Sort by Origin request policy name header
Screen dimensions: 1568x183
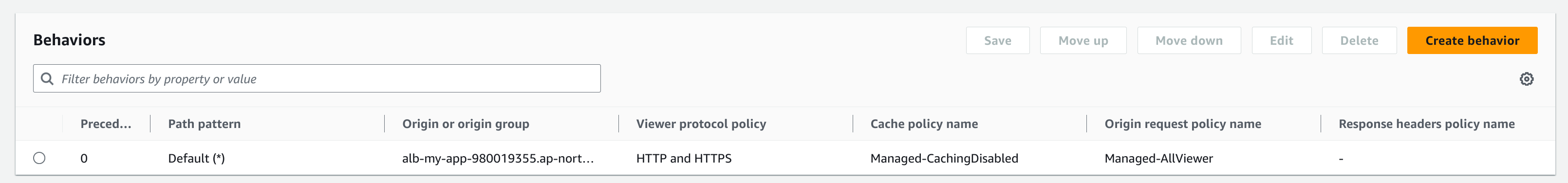pos(1183,124)
